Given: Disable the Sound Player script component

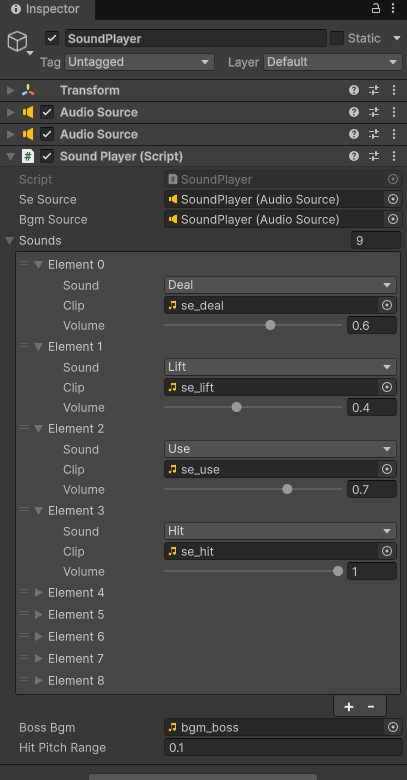Looking at the screenshot, I should (47, 156).
